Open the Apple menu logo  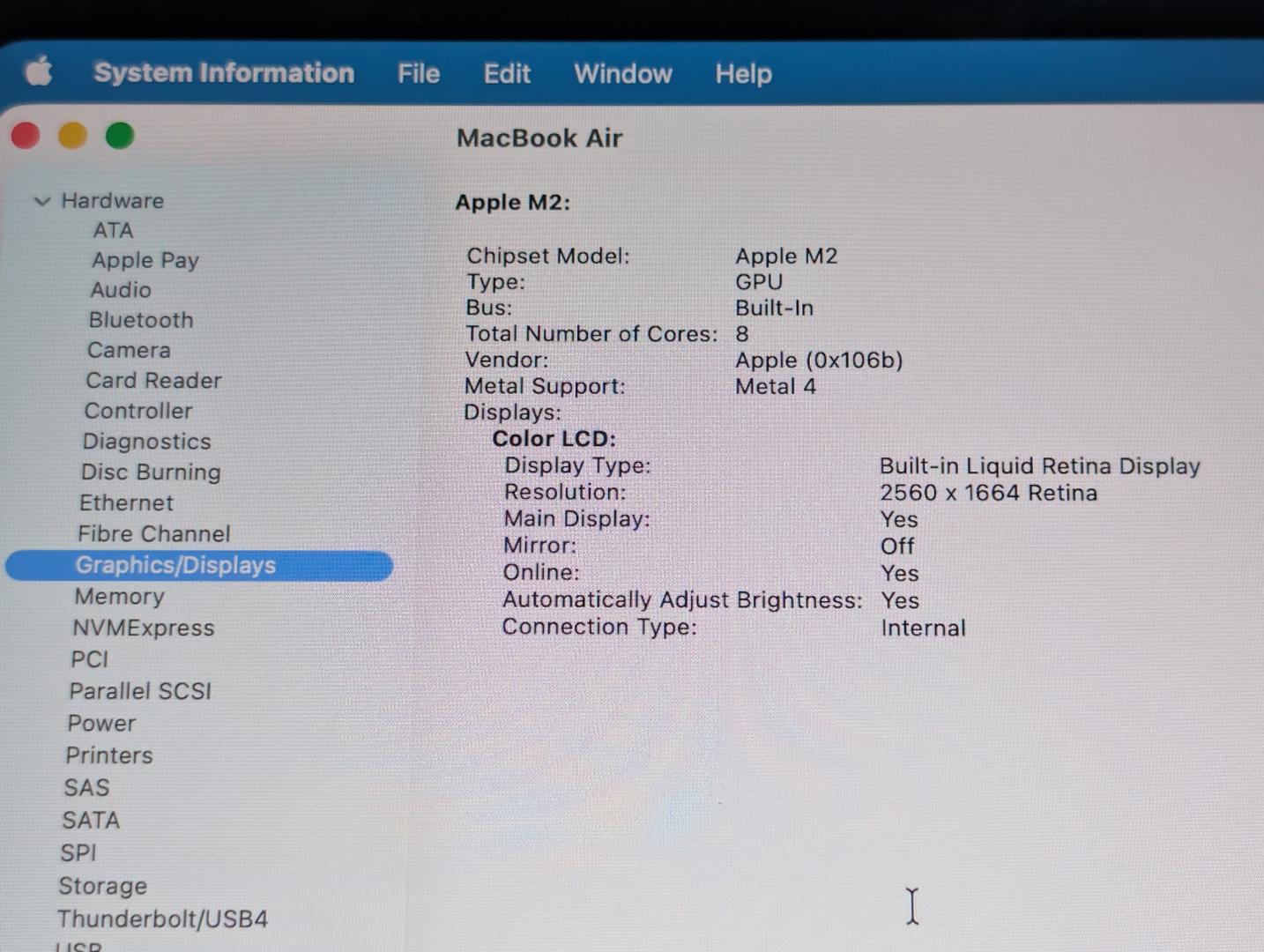click(38, 71)
